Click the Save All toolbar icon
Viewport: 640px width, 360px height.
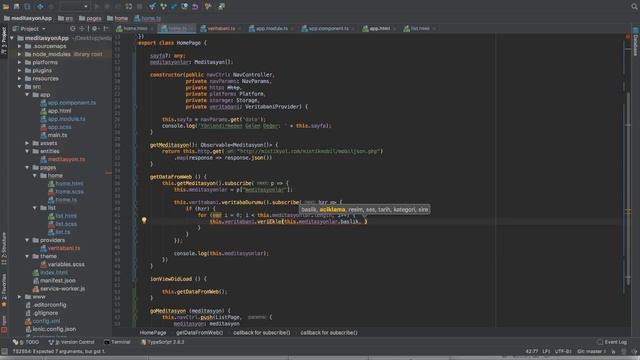tap(16, 7)
